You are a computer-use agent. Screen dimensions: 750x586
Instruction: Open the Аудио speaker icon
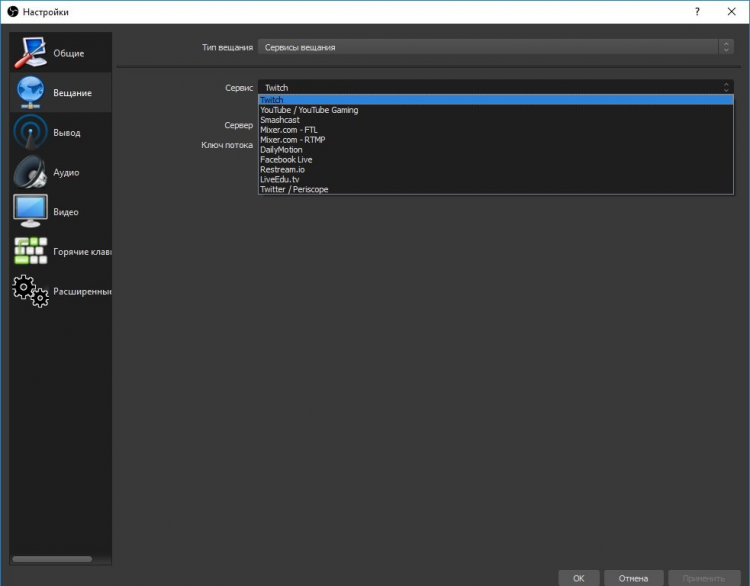30,172
